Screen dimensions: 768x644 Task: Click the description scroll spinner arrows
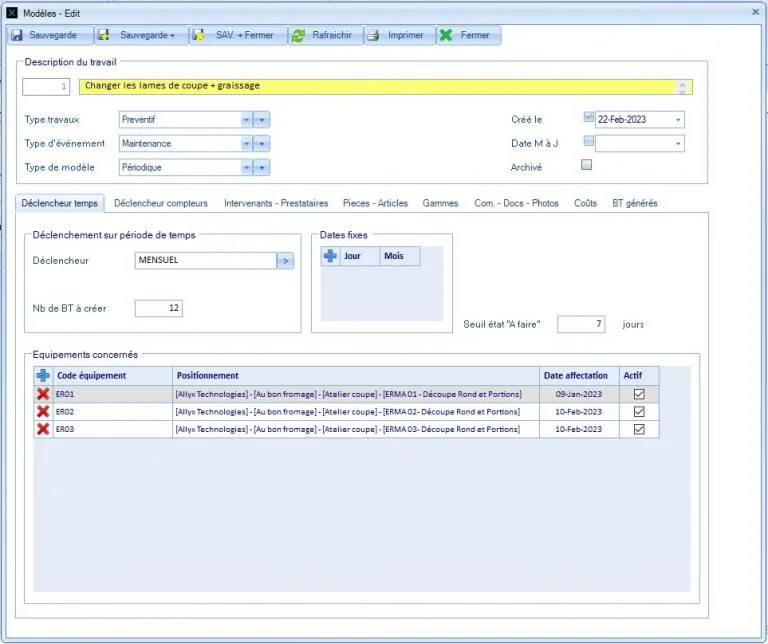pos(682,87)
